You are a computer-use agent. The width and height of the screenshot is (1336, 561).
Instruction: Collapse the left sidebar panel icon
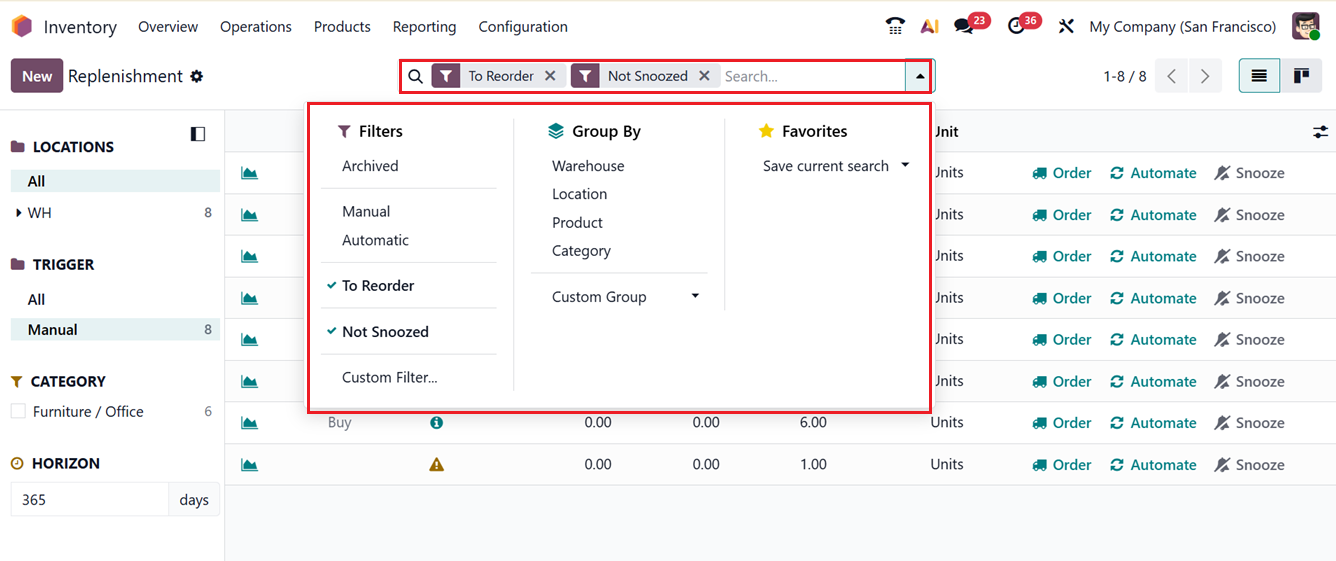point(198,134)
